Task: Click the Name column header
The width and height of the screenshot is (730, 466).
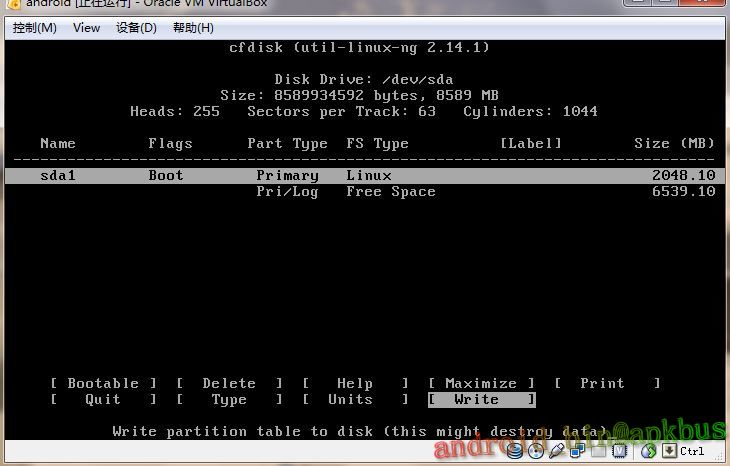Action: point(58,143)
